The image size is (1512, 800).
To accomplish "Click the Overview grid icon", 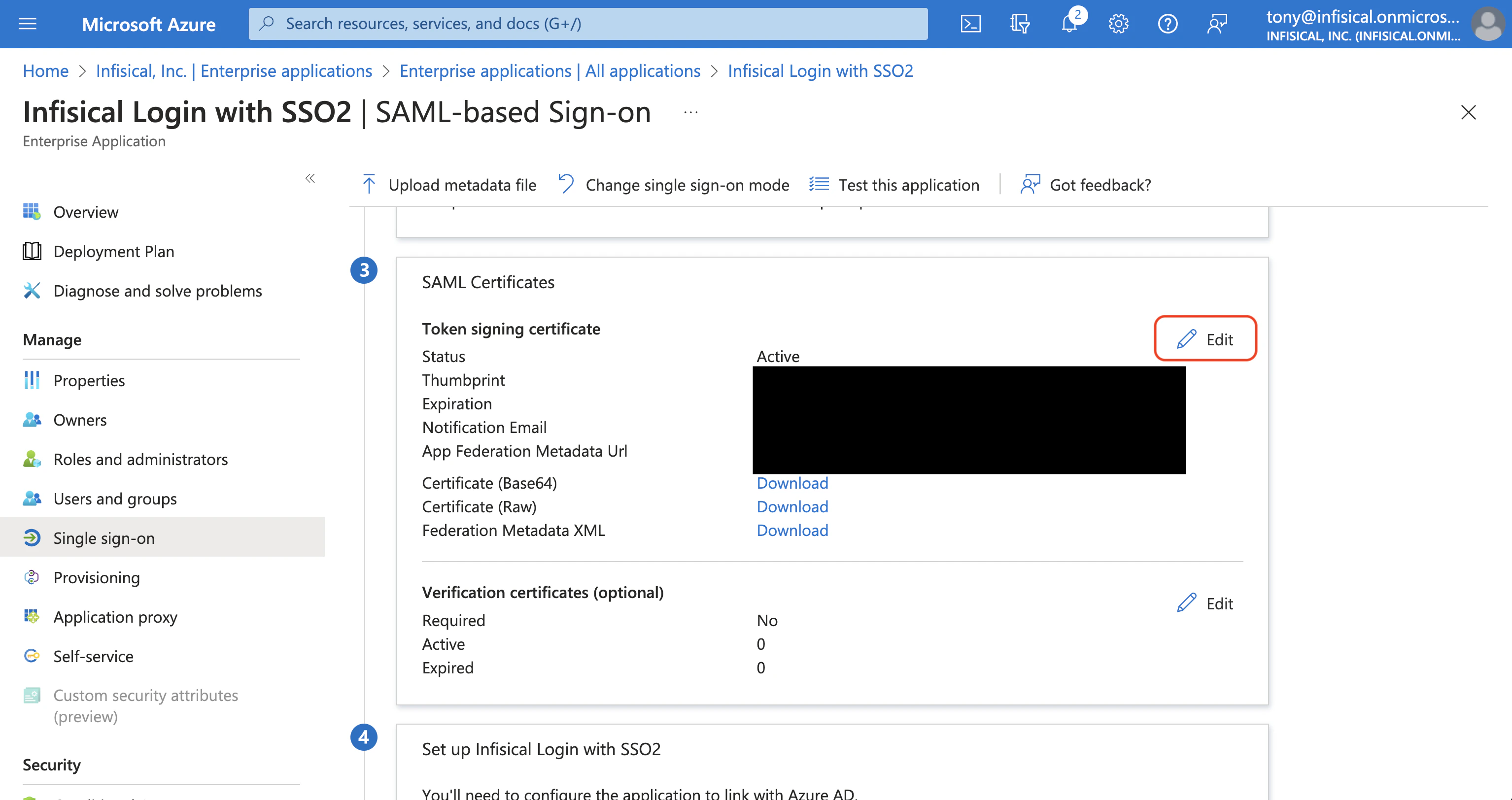I will tap(32, 211).
